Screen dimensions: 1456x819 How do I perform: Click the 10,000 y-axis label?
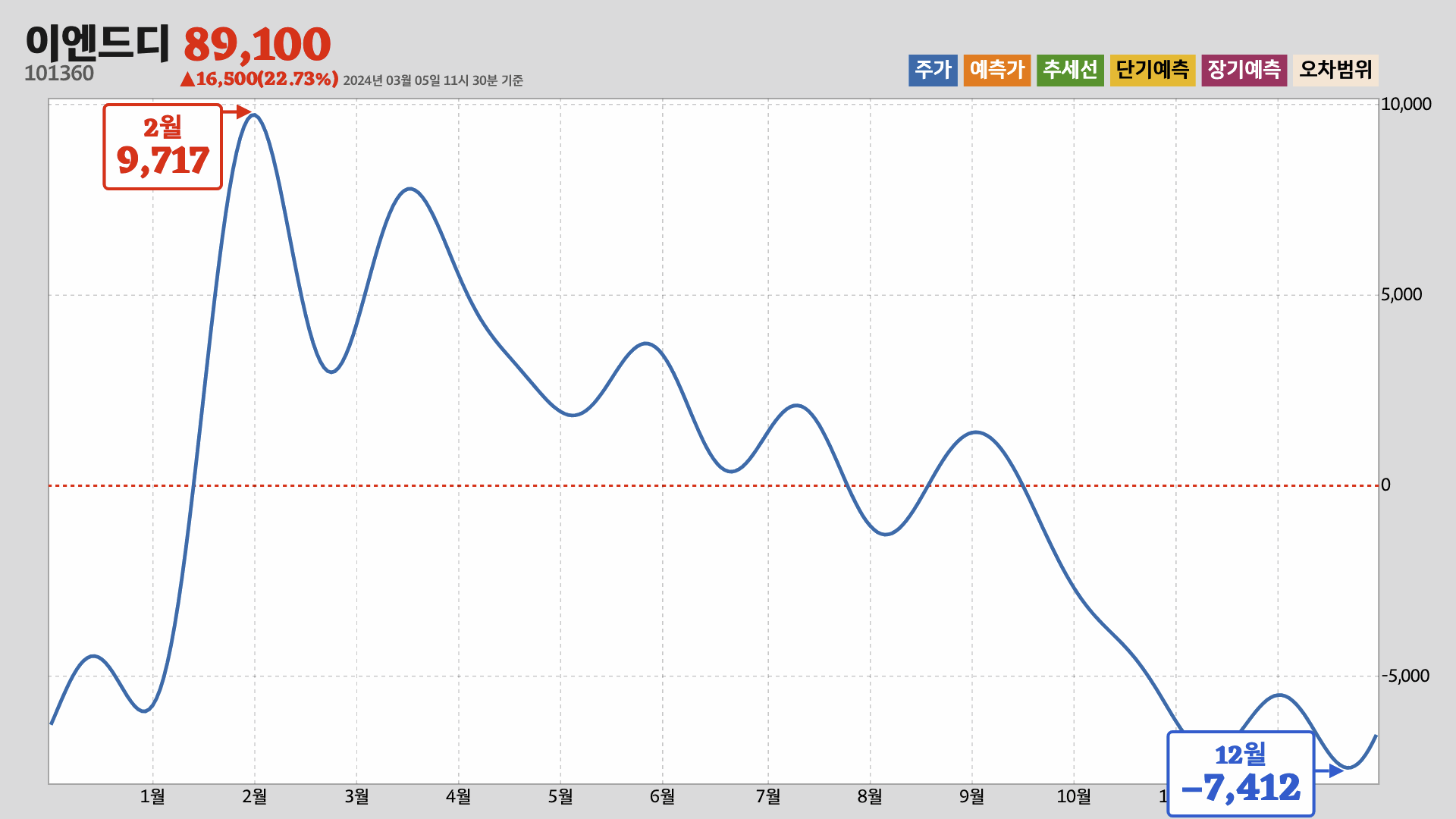point(1406,104)
